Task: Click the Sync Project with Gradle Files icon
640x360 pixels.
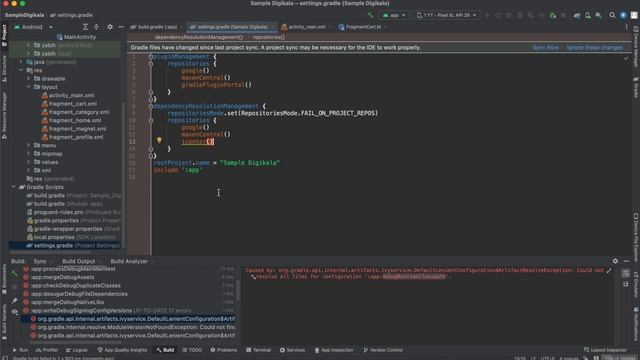Action: click(577, 15)
